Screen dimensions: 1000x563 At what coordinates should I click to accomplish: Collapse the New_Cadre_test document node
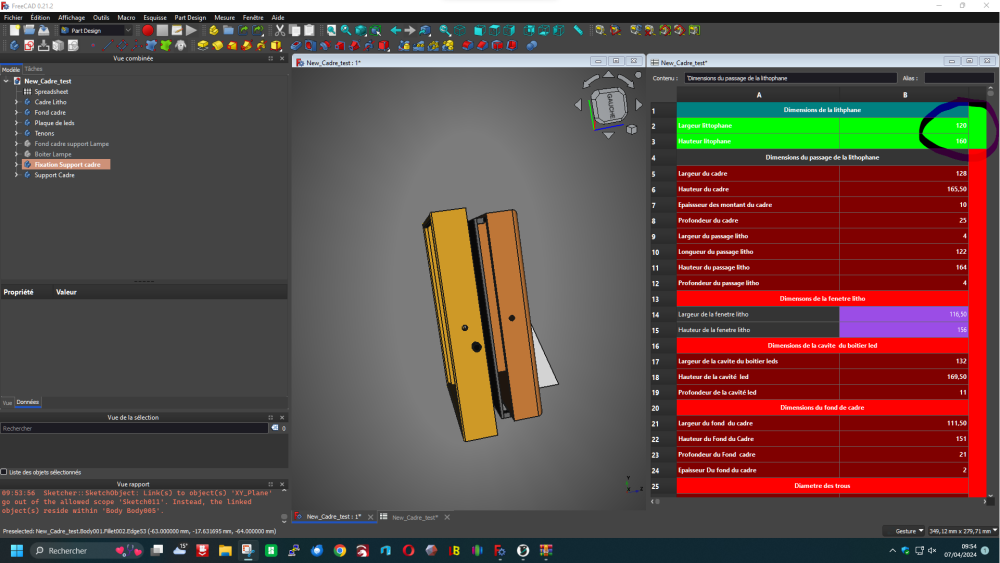tap(6, 81)
